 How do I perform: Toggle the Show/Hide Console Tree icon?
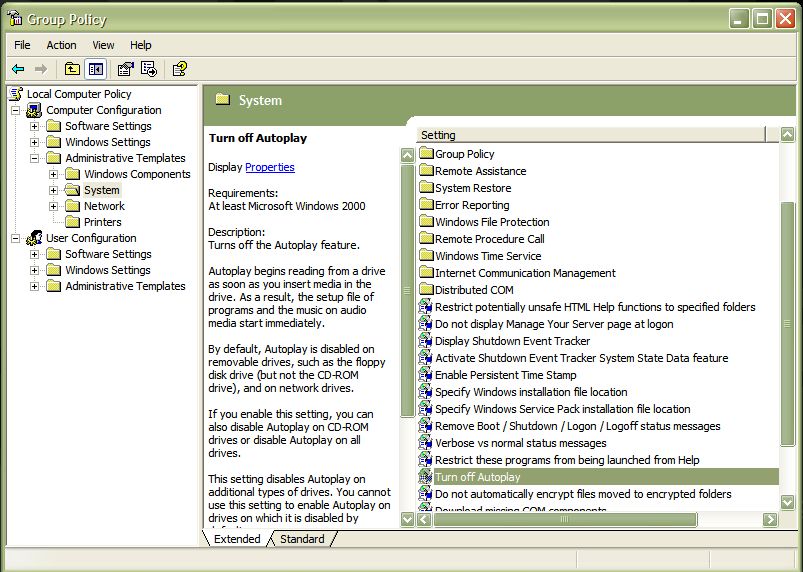click(96, 69)
